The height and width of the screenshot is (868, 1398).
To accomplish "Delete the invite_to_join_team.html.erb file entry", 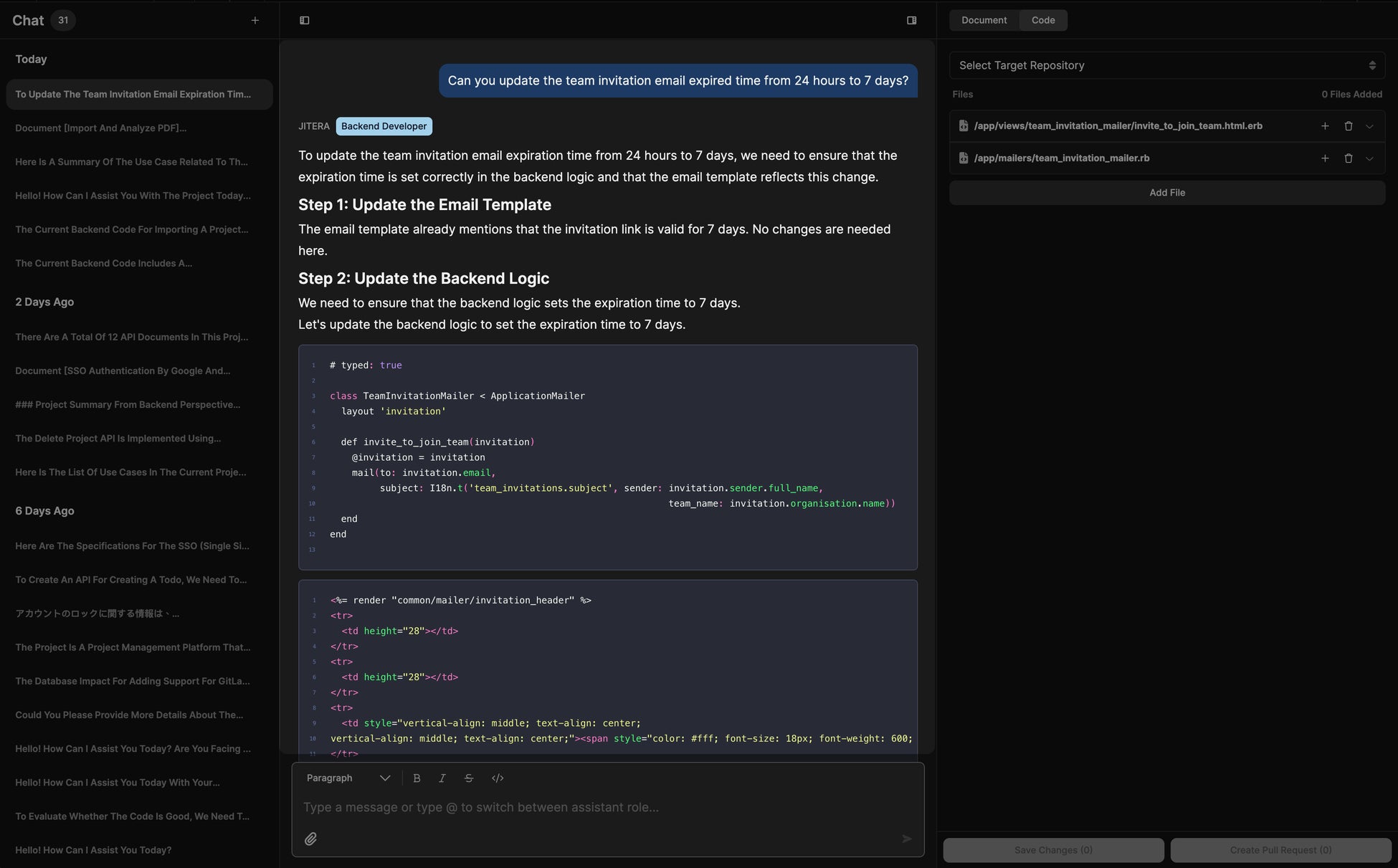I will tap(1348, 126).
